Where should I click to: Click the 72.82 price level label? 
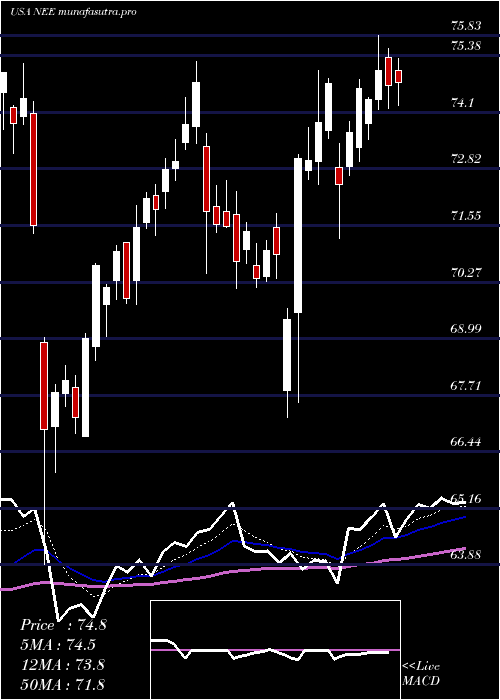pyautogui.click(x=466, y=159)
